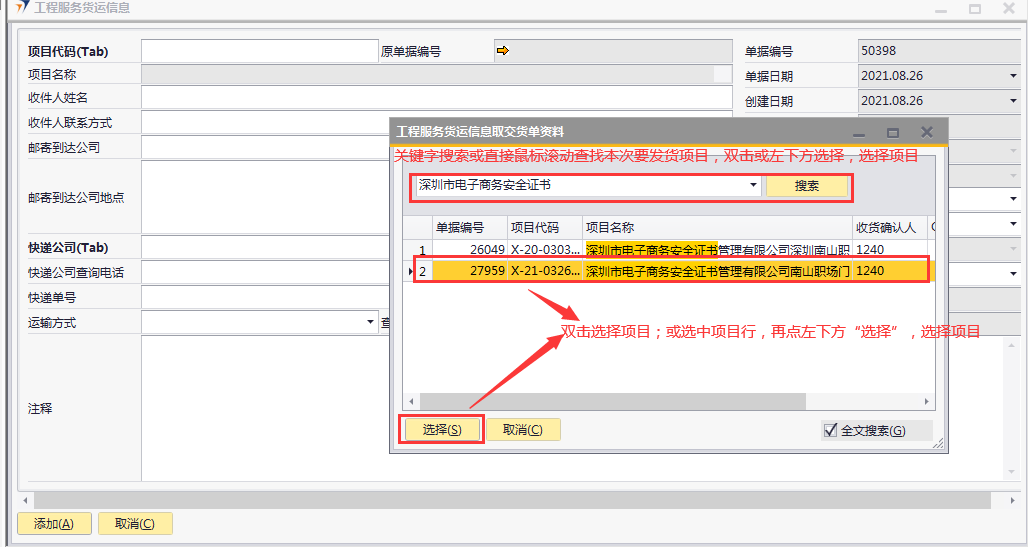Click the app logo icon in main title bar
The image size is (1029, 547).
pos(22,8)
